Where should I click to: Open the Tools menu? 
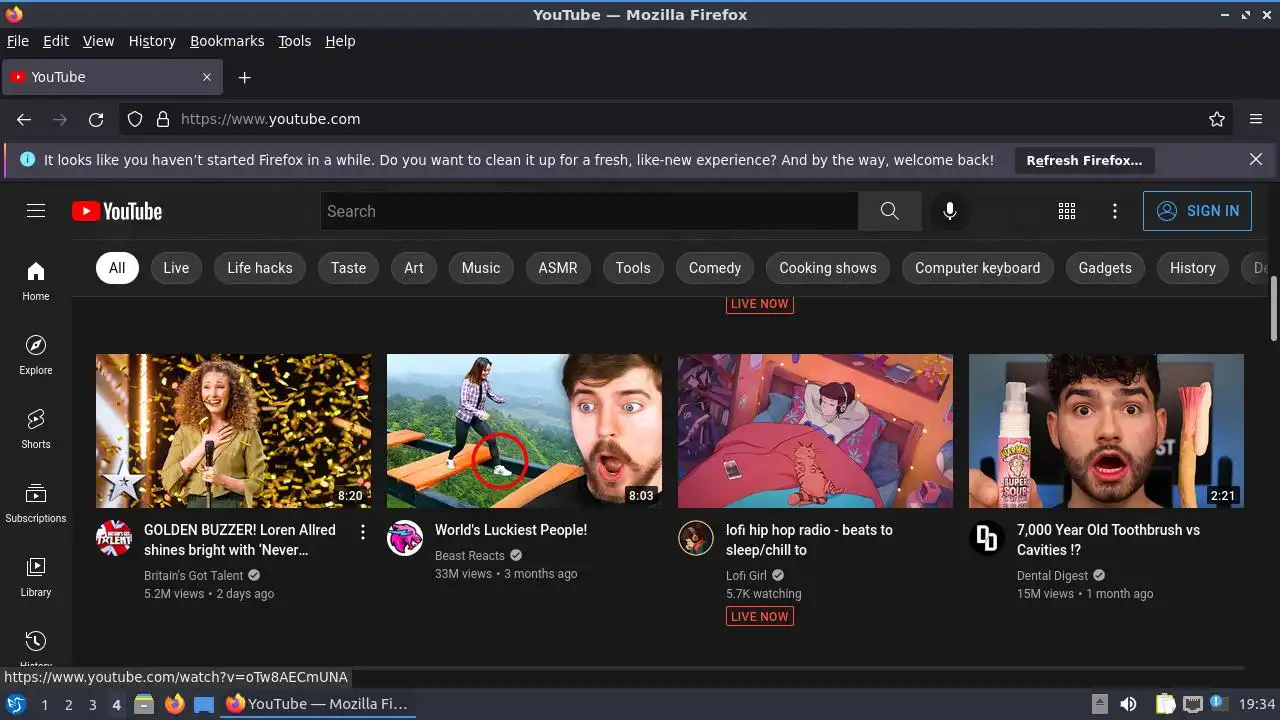tap(295, 41)
